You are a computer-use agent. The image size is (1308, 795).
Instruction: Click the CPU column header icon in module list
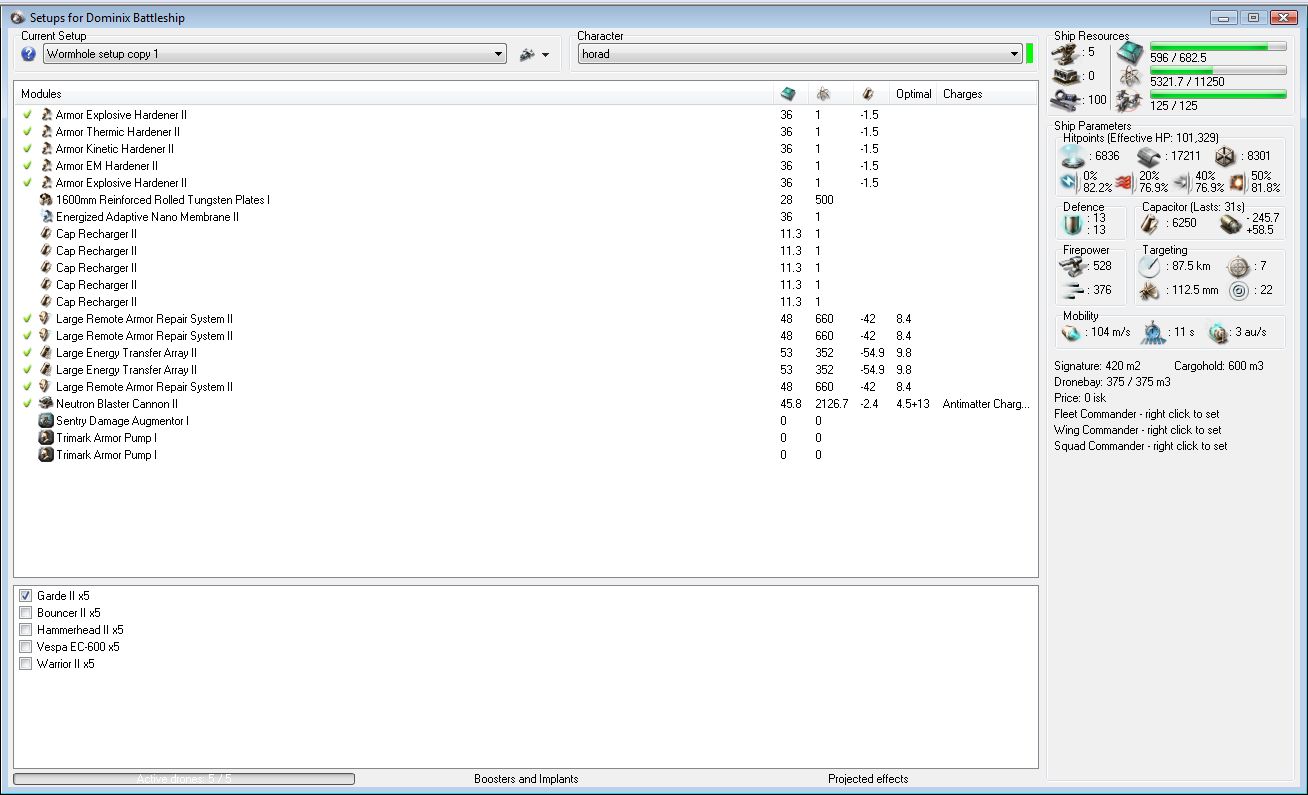pyautogui.click(x=788, y=94)
